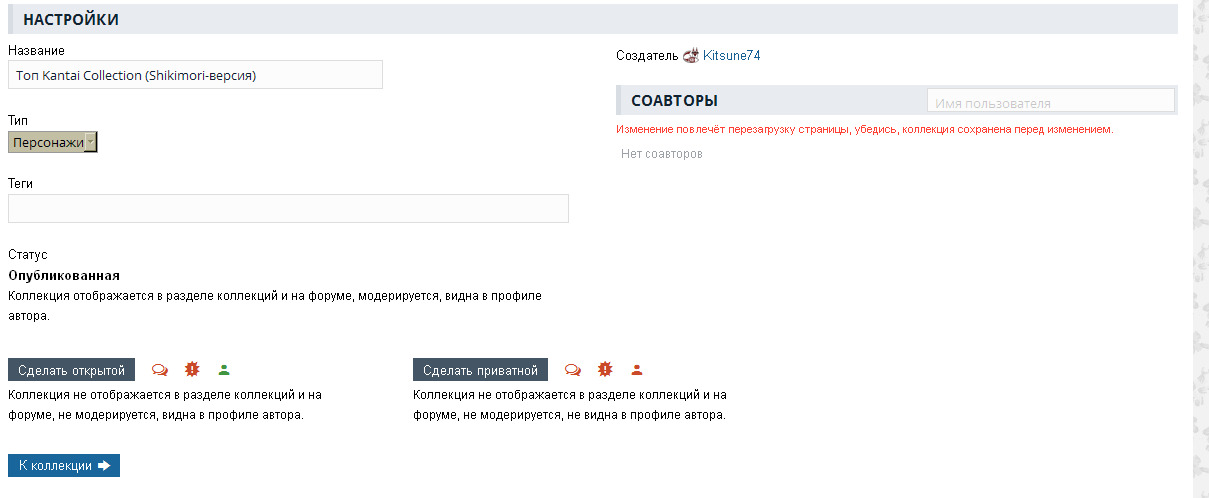Click the Опубликованная status text

tap(64, 275)
